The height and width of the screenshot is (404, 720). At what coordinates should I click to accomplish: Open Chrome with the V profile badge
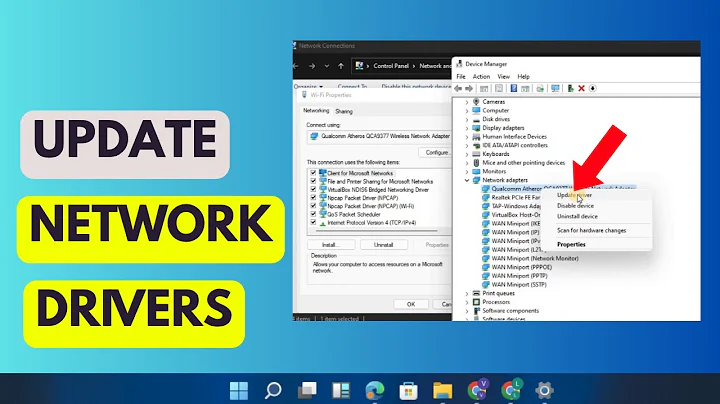477,390
